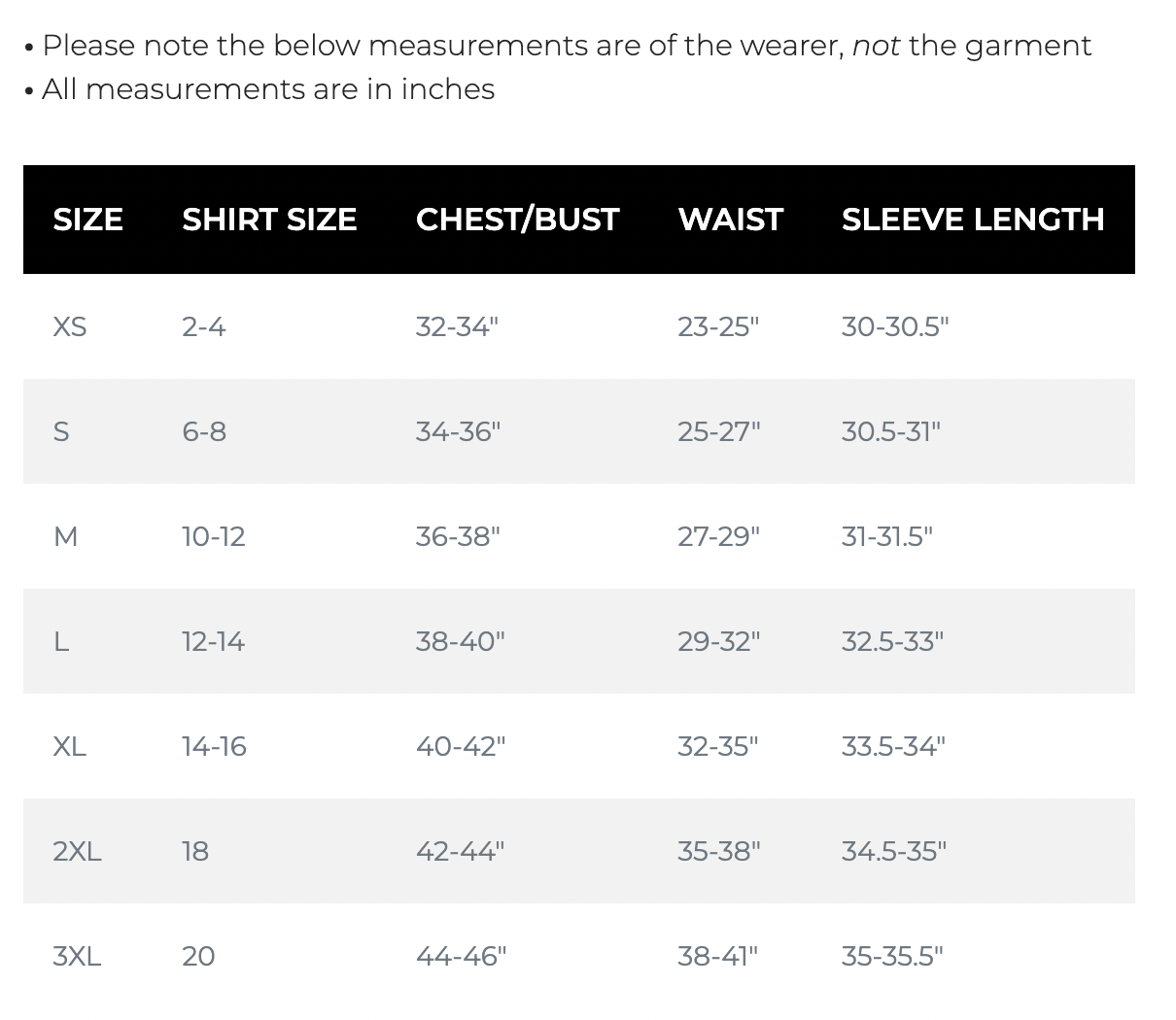Viewport: 1176px width, 1020px height.
Task: Click the italic word 'not' in the note
Action: pos(876,46)
